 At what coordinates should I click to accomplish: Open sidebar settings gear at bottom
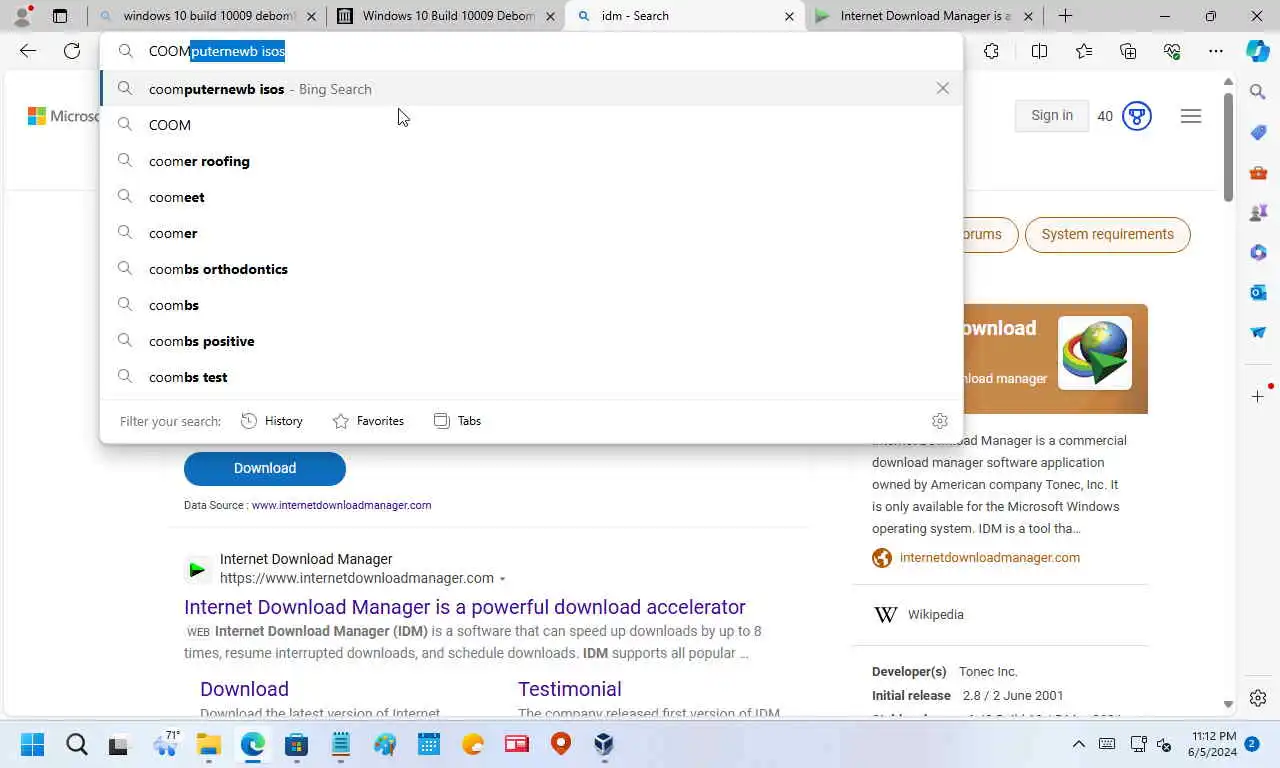pos(1258,698)
